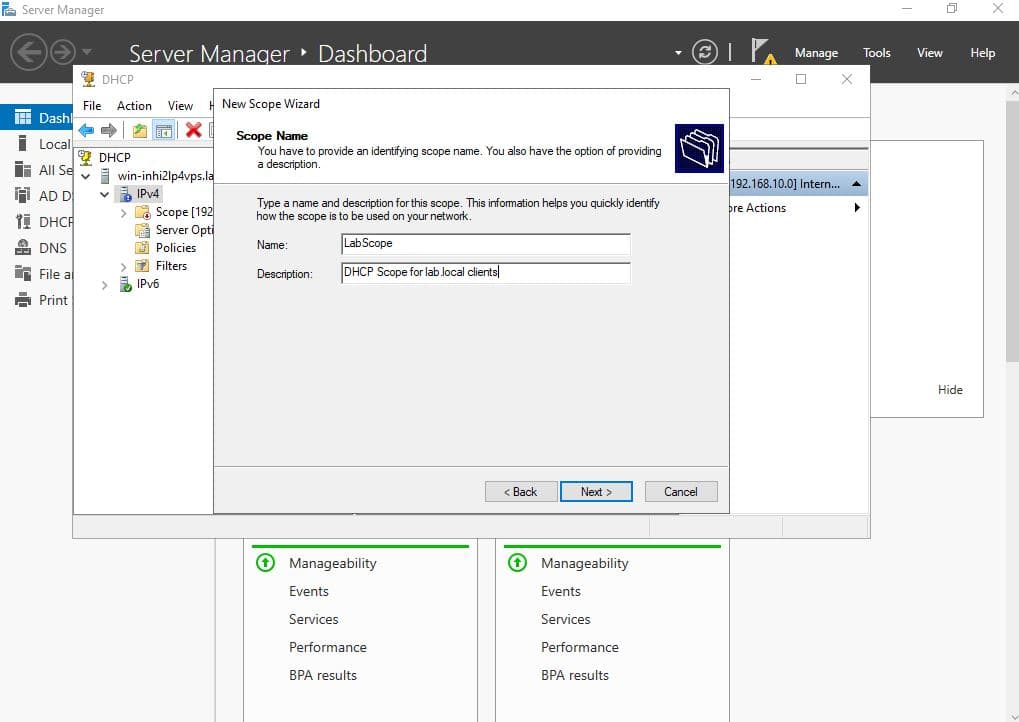Collapse the IPv4 tree node
The image size is (1019, 722).
coord(105,194)
